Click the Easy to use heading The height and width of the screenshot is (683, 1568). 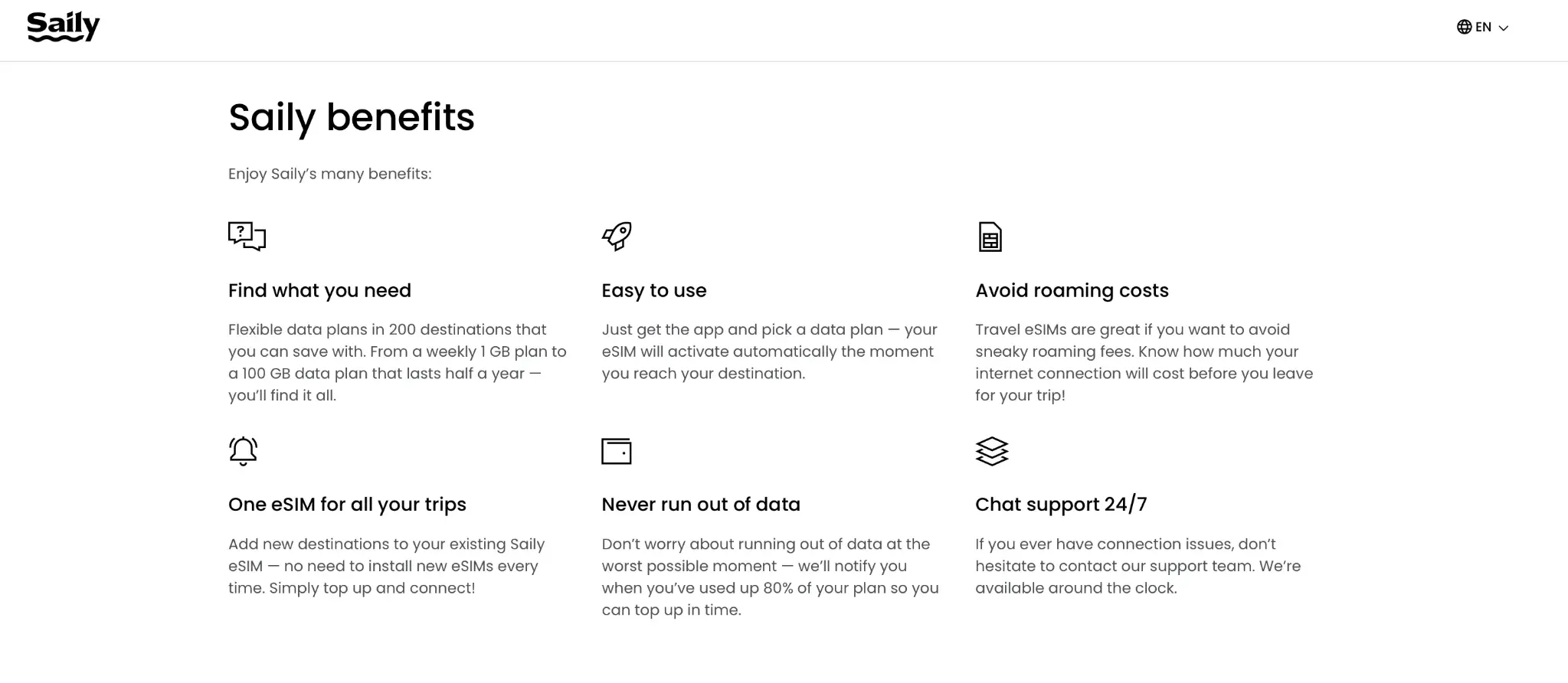653,290
